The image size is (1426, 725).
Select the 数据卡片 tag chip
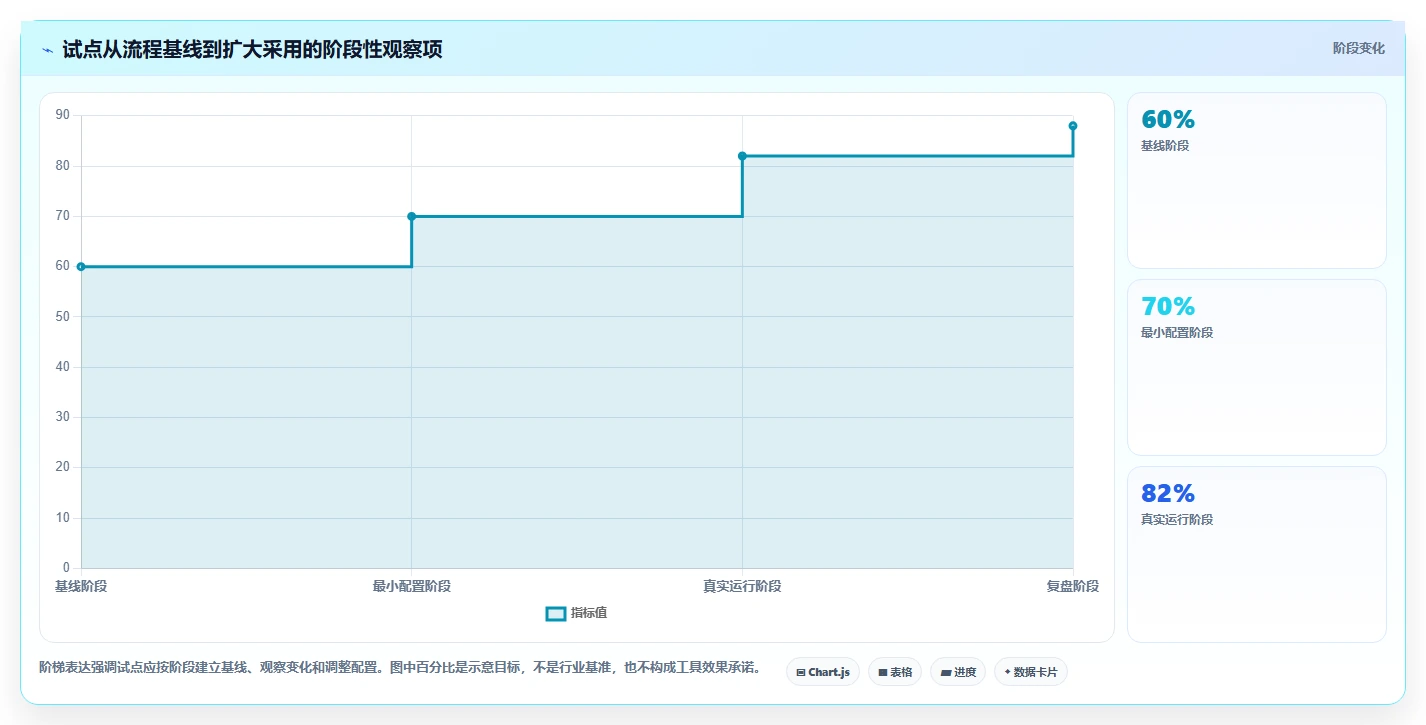(x=1031, y=672)
